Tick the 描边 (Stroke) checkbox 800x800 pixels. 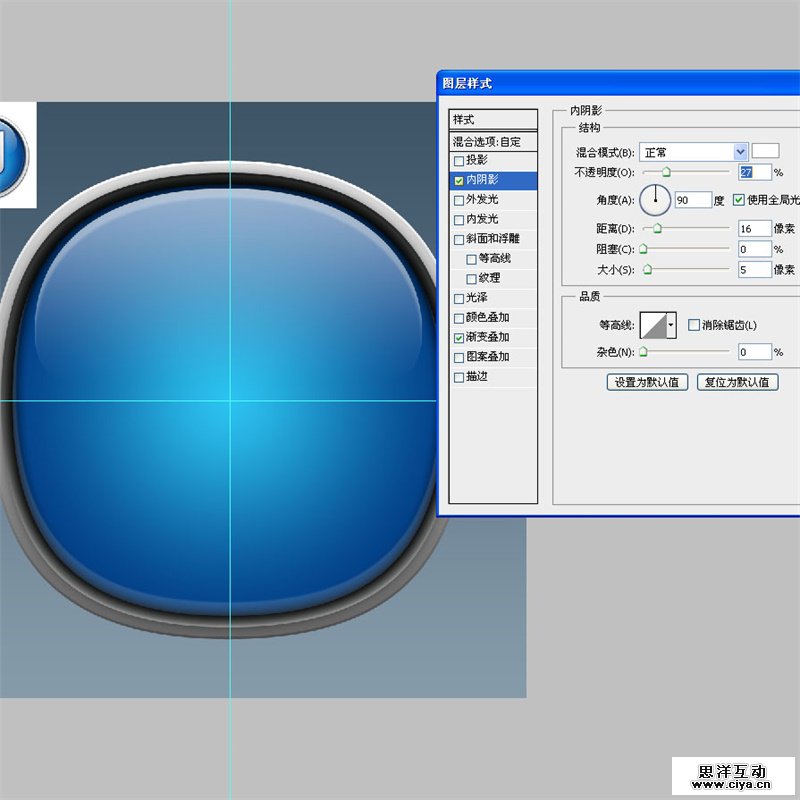[459, 378]
